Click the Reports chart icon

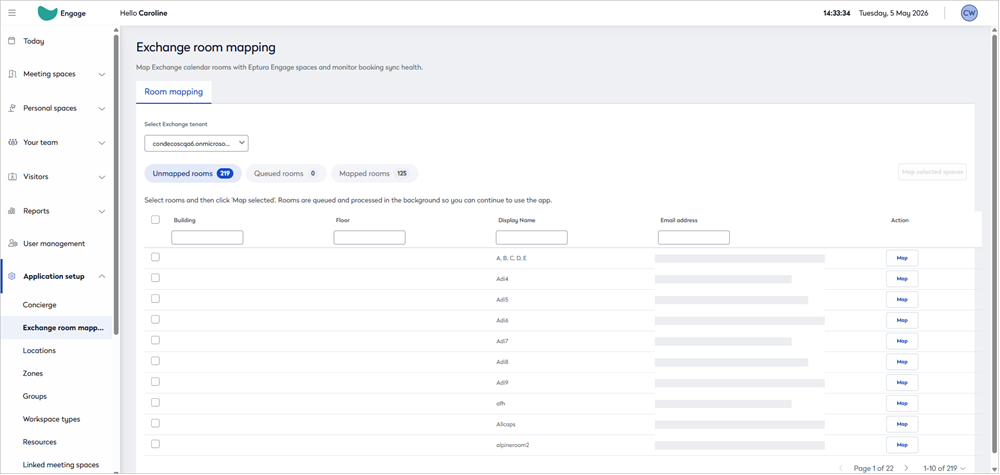(11, 210)
